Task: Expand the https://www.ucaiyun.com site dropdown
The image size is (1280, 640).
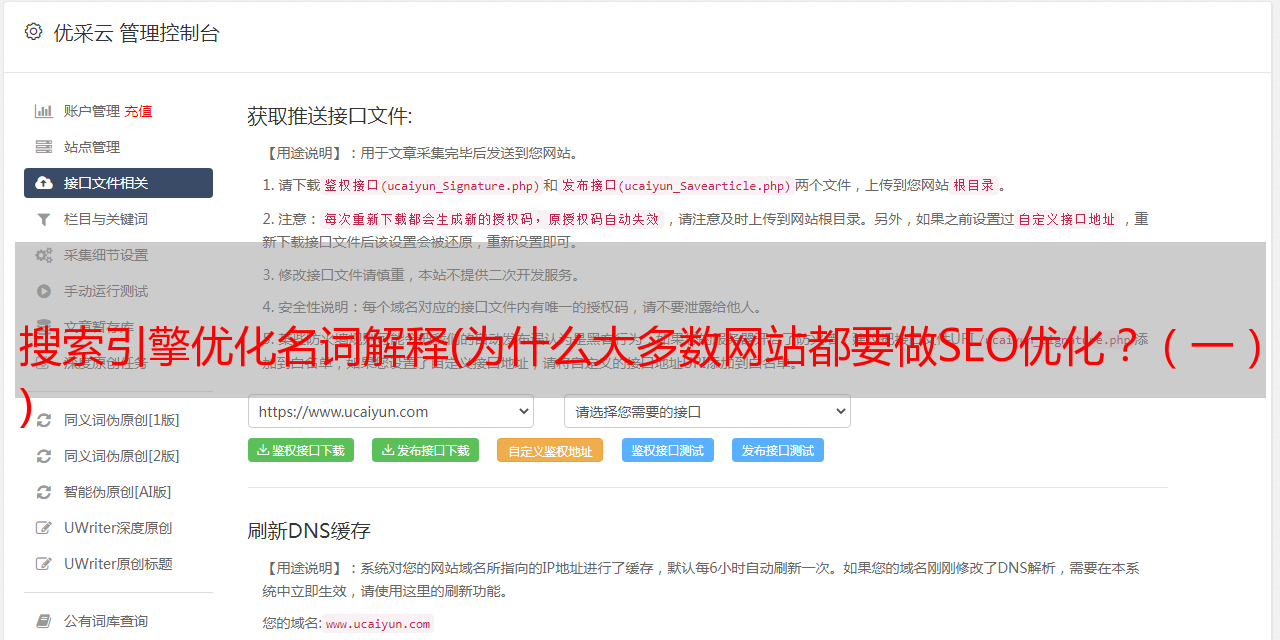Action: (391, 411)
